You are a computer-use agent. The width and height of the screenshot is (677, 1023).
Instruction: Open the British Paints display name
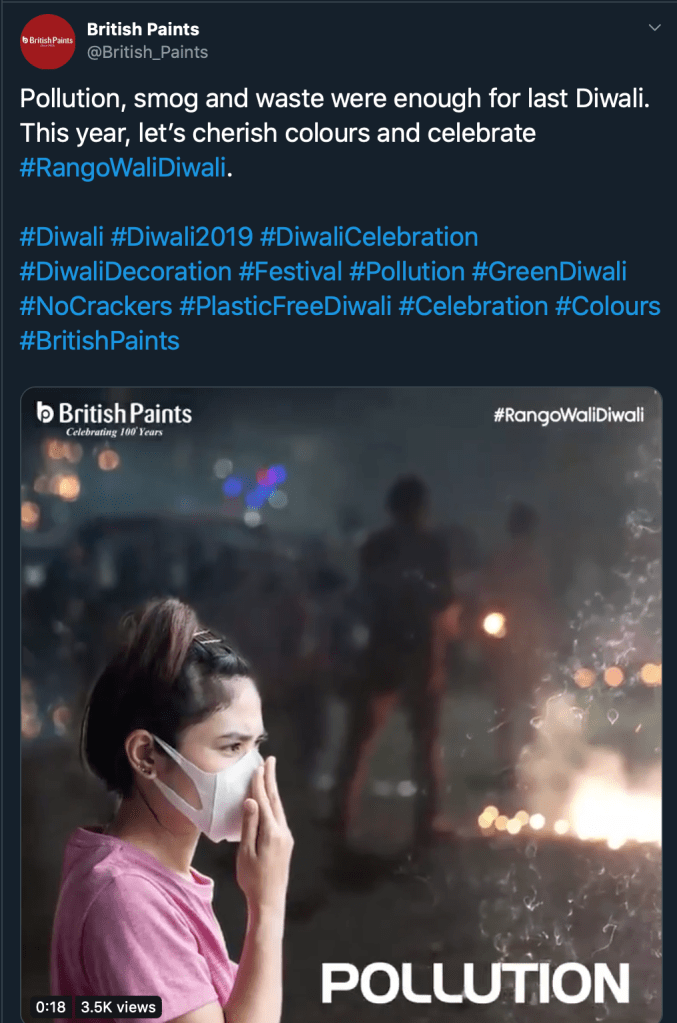pos(142,29)
